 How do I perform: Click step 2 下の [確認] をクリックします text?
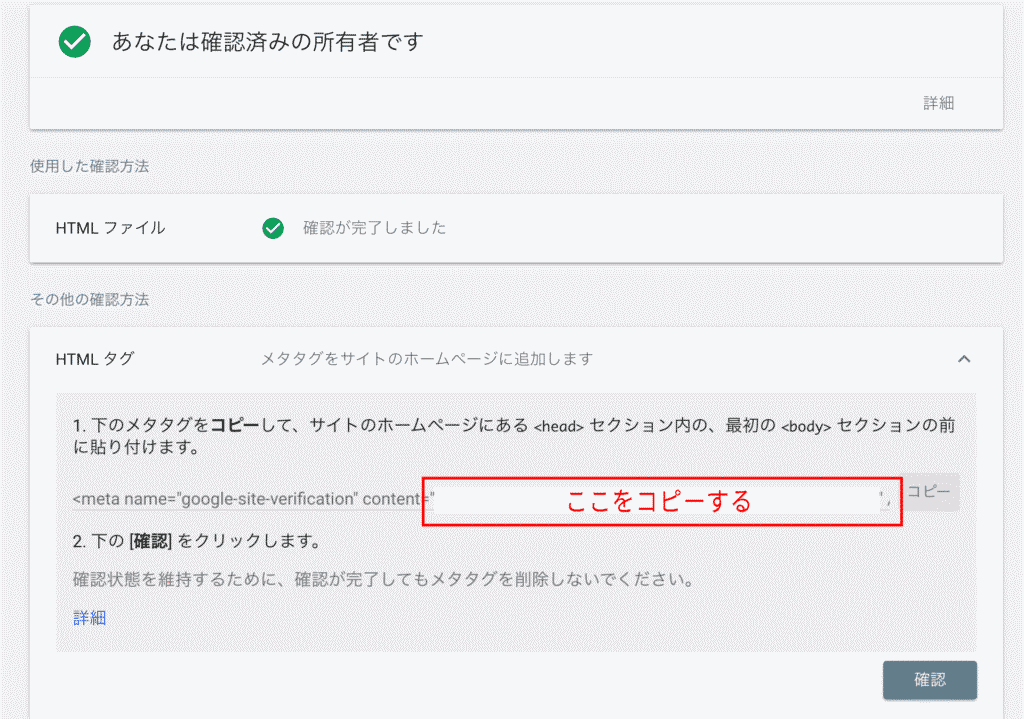196,542
